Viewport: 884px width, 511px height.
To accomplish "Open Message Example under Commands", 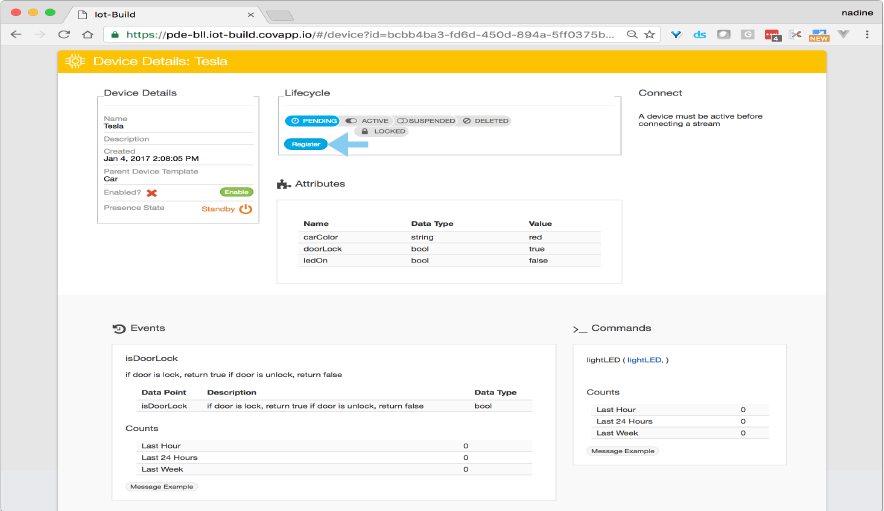I will [x=623, y=451].
